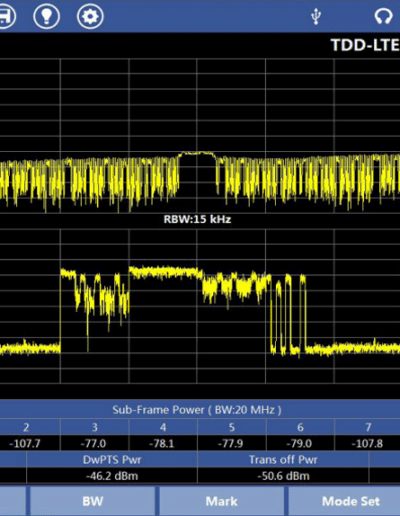Open the lightbulb hint icon
This screenshot has height=516, width=400.
pyautogui.click(x=47, y=16)
